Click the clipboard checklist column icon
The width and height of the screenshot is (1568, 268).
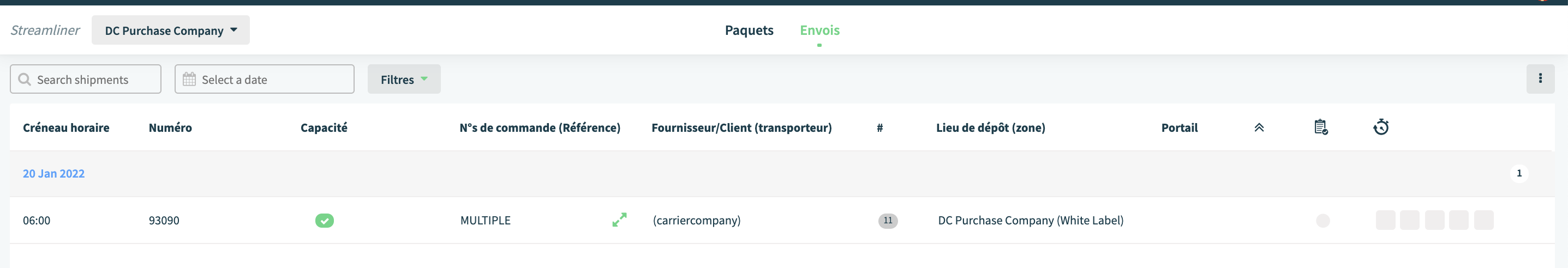[1320, 127]
